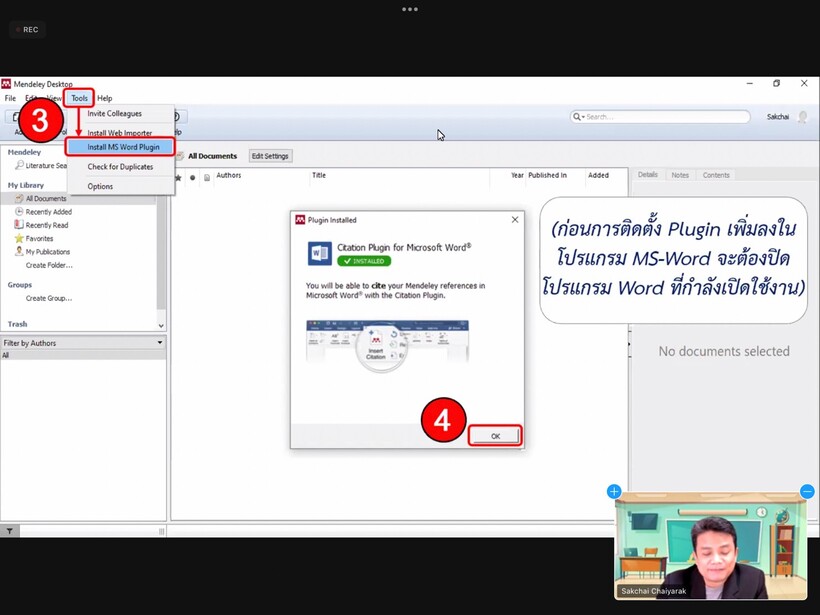The width and height of the screenshot is (820, 615).
Task: Click sidebar scroll-down arrow
Action: point(161,325)
